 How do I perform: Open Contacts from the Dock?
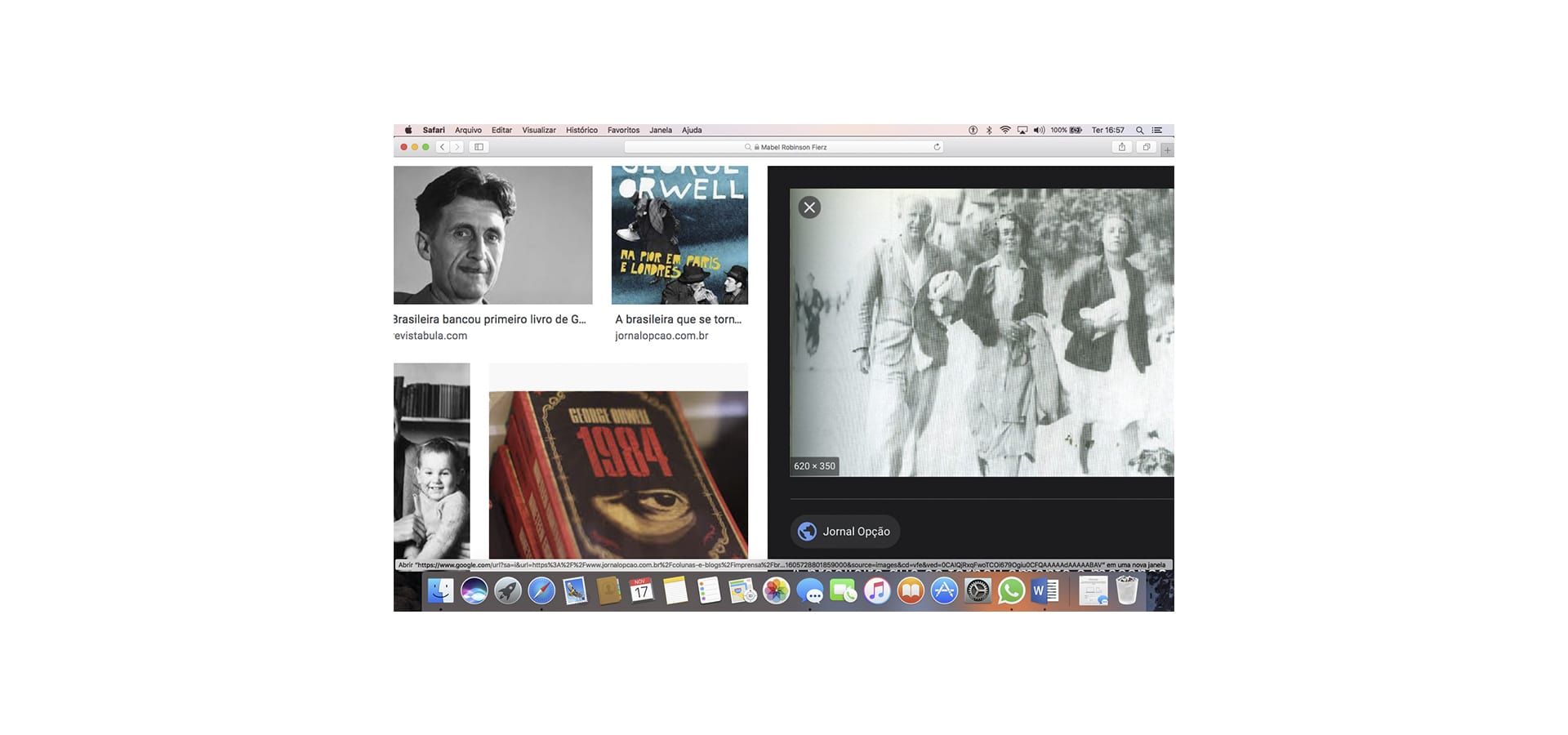pyautogui.click(x=608, y=590)
